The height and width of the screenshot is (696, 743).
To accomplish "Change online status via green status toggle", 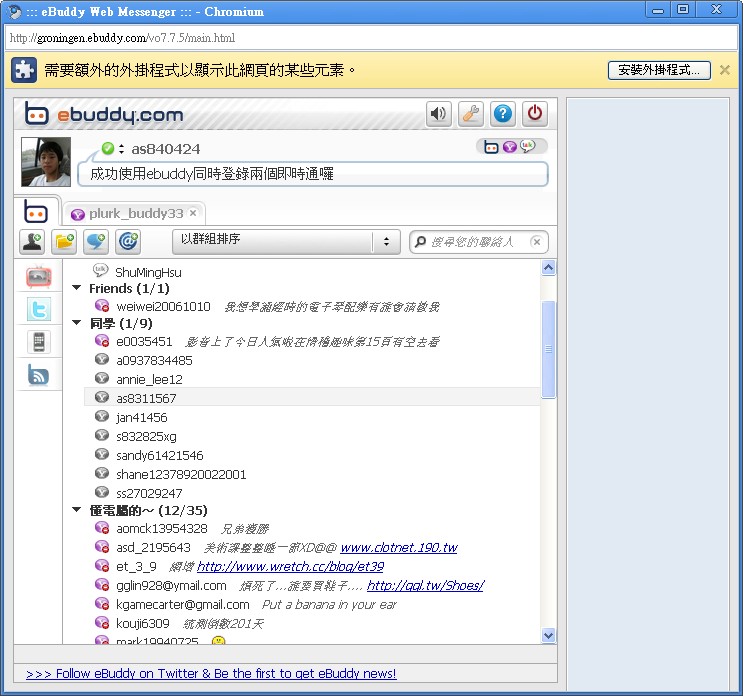I will (112, 148).
